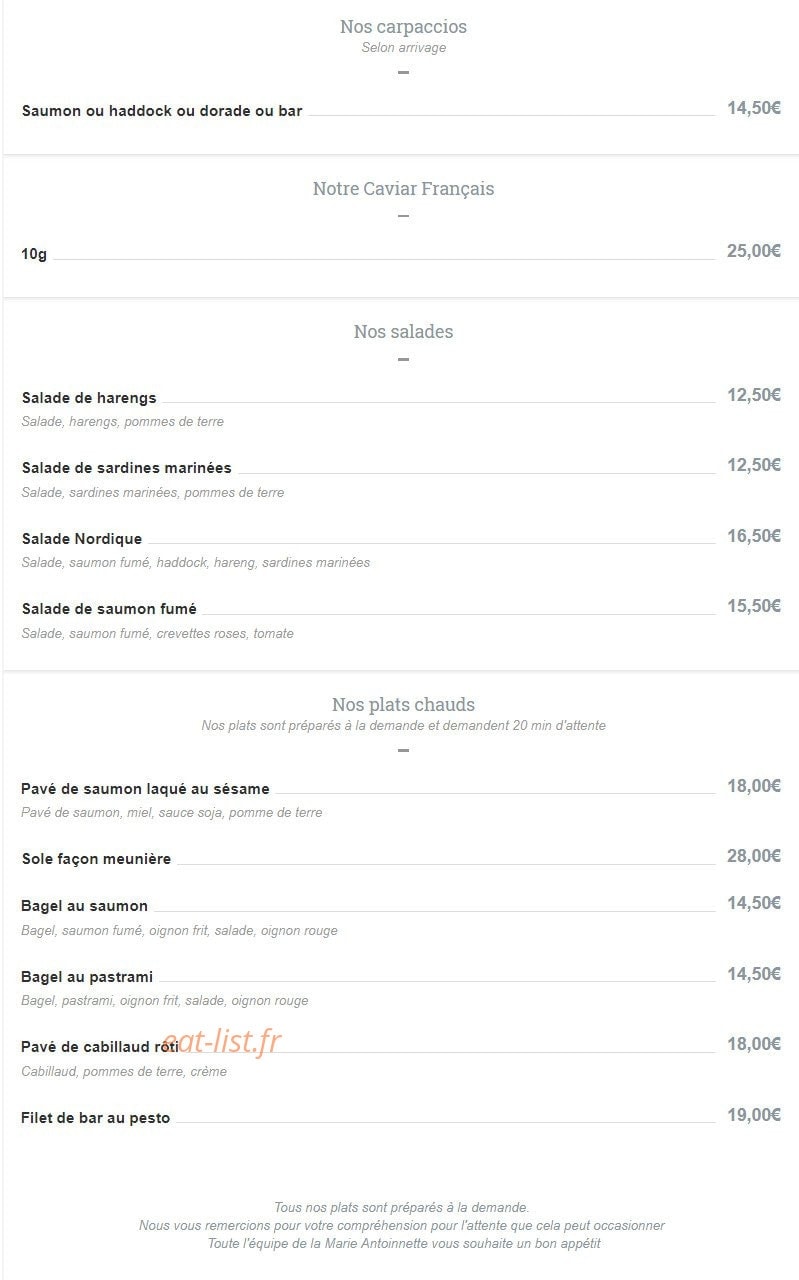799x1280 pixels.
Task: Select Salade de harengs
Action: [89, 398]
